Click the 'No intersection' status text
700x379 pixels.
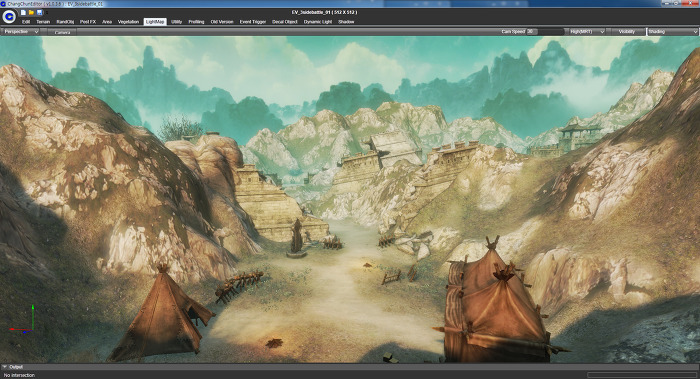click(x=19, y=375)
